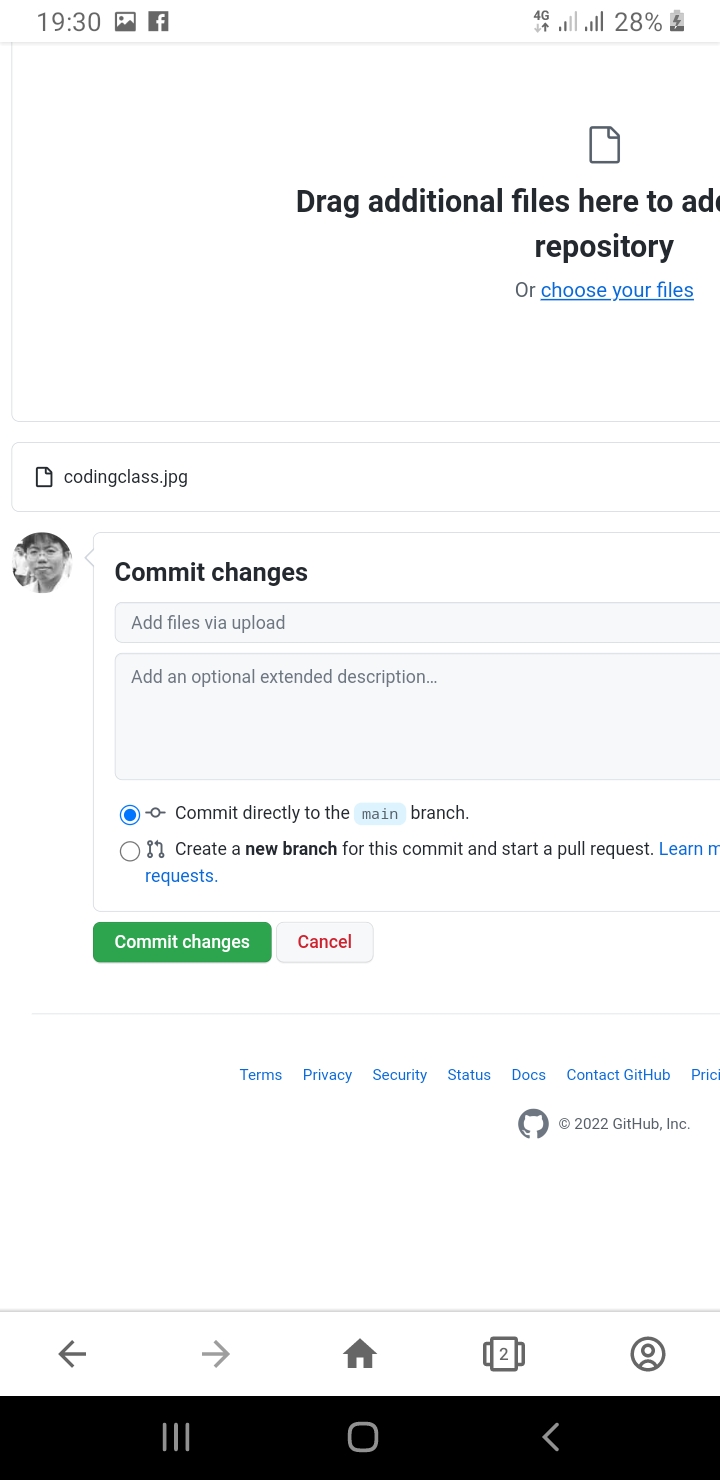
Task: Tap the browser back arrow icon
Action: pyautogui.click(x=72, y=1354)
